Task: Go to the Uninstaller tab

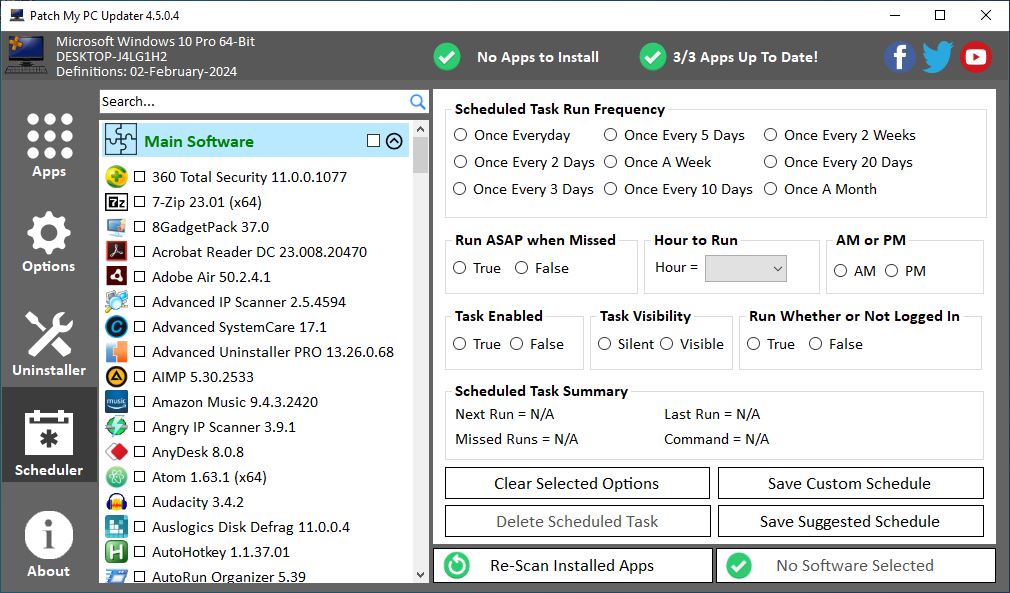Action: [49, 343]
